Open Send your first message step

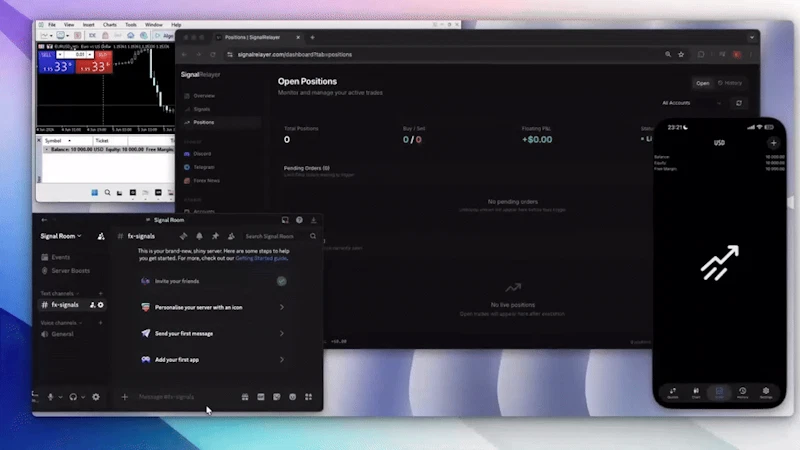213,334
